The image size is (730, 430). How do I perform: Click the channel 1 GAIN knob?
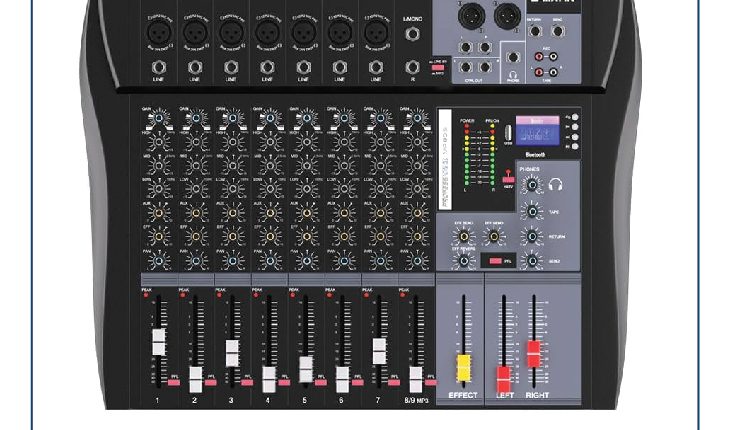[x=158, y=119]
